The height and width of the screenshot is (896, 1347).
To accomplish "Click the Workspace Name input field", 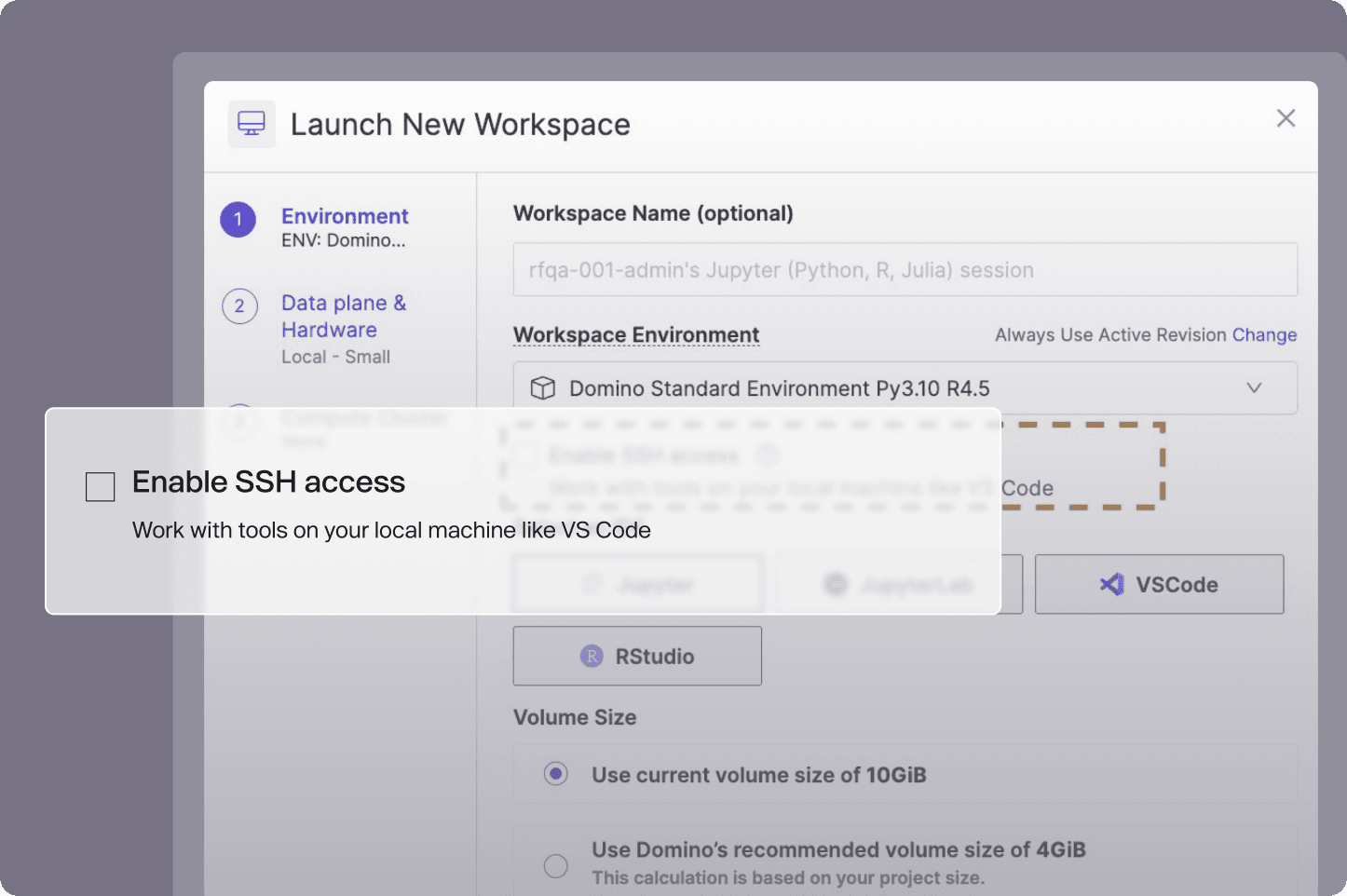I will tap(905, 270).
